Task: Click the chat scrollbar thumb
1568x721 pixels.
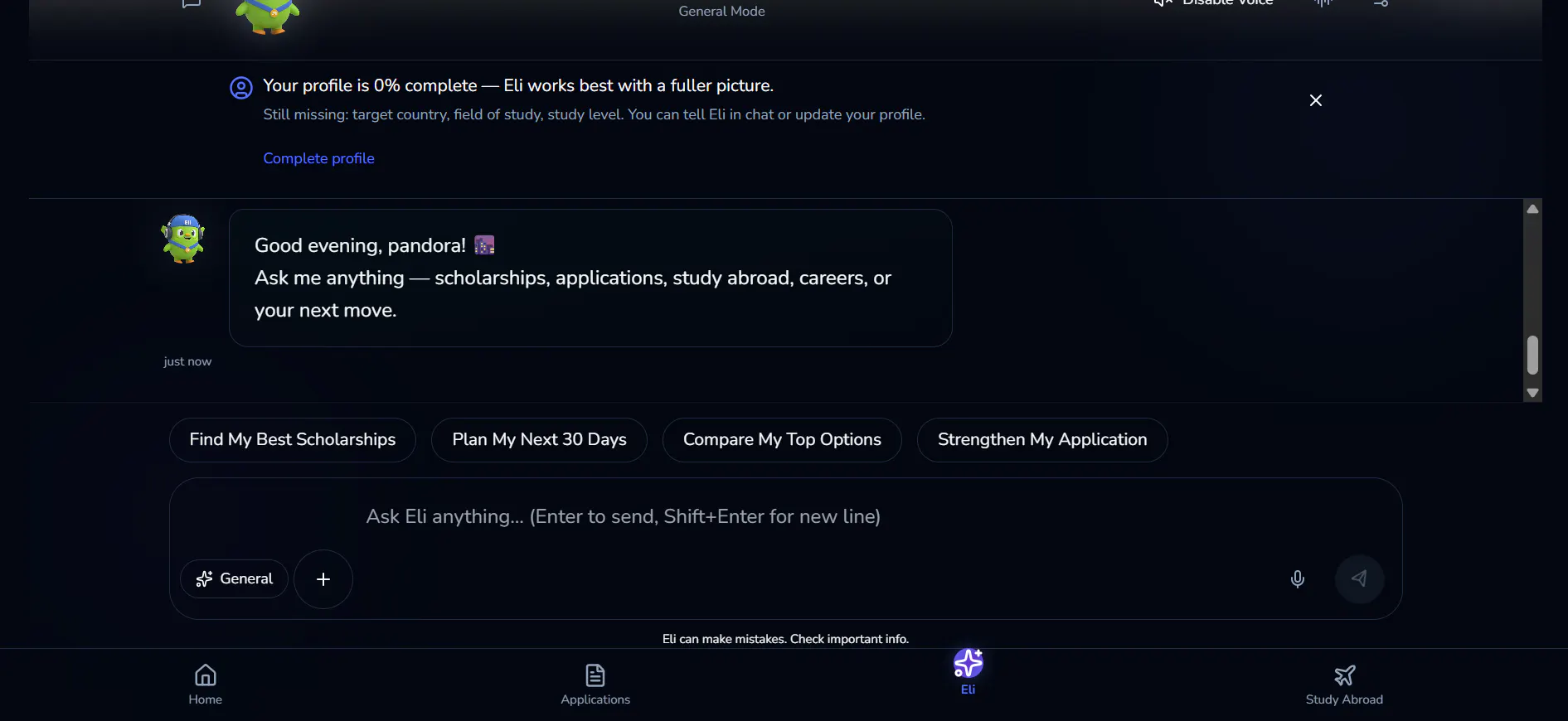Action: coord(1532,355)
